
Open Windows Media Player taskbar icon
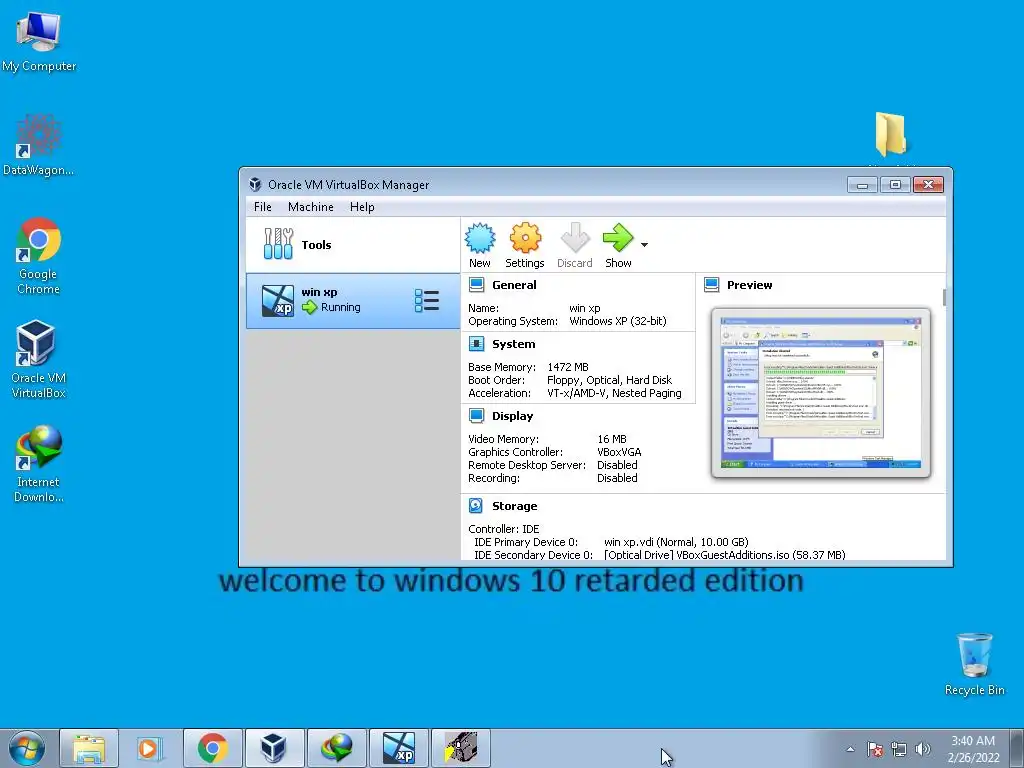(x=150, y=748)
